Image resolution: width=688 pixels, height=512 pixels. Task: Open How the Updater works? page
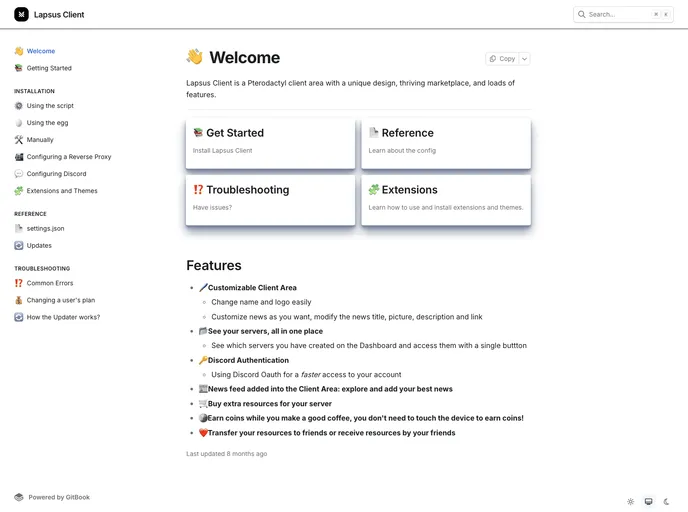(63, 317)
